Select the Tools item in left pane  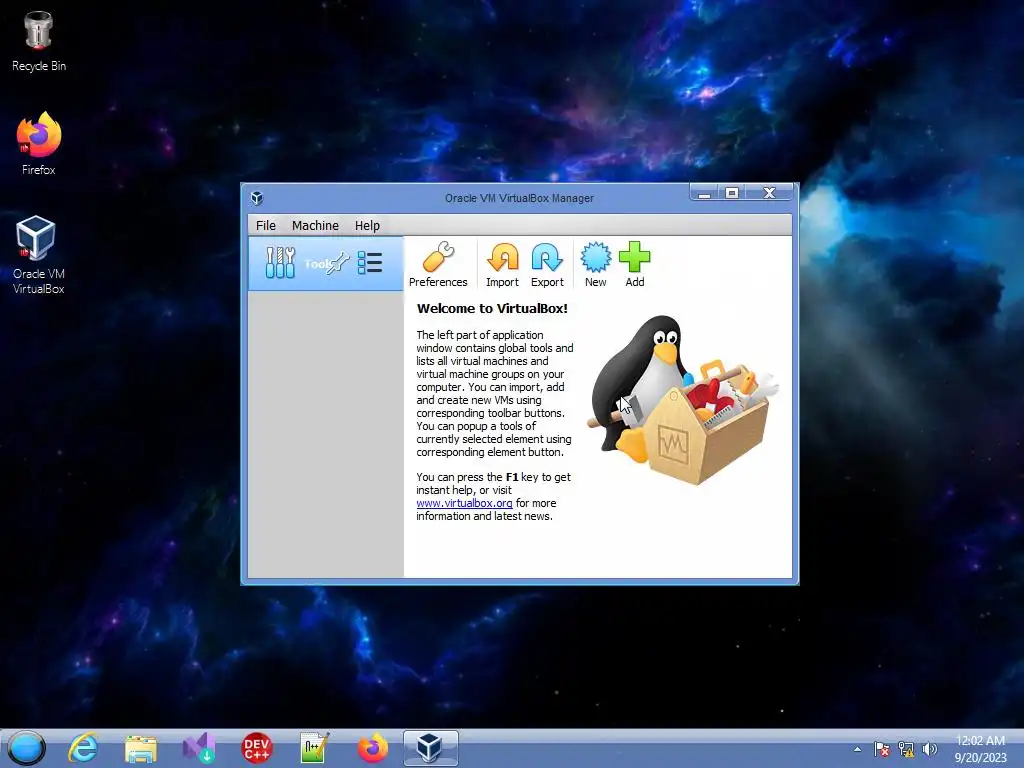326,264
